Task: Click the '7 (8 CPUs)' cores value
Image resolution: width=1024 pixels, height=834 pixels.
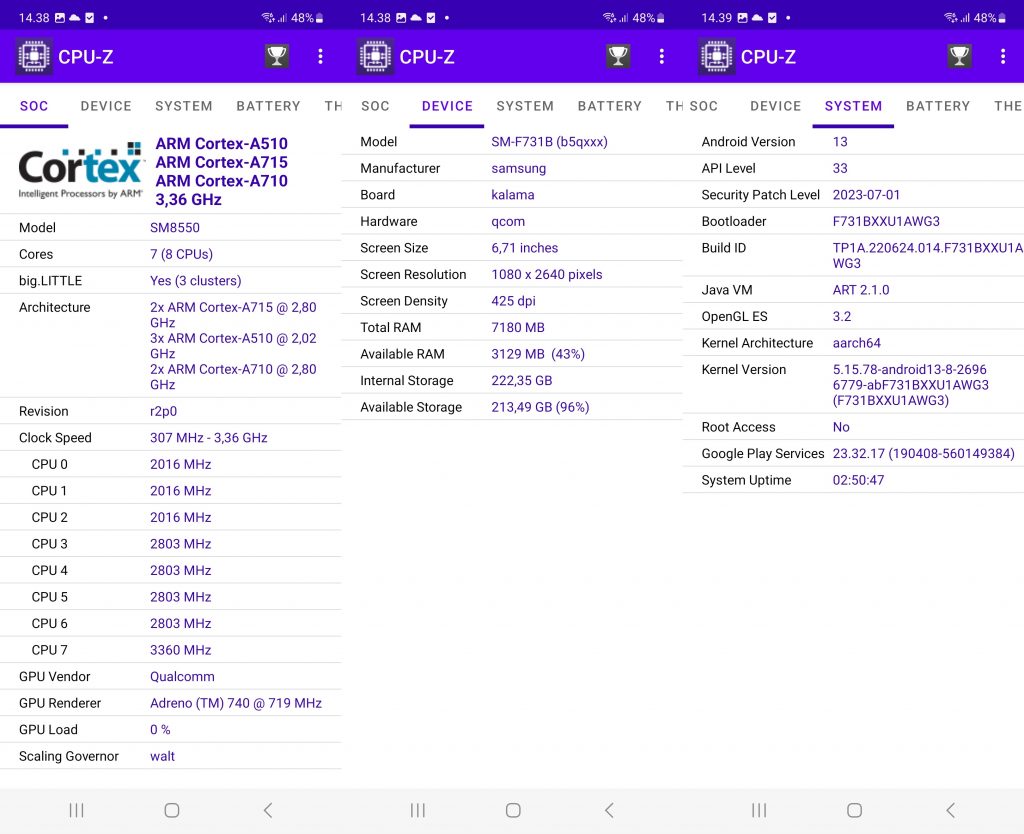Action: pyautogui.click(x=182, y=254)
